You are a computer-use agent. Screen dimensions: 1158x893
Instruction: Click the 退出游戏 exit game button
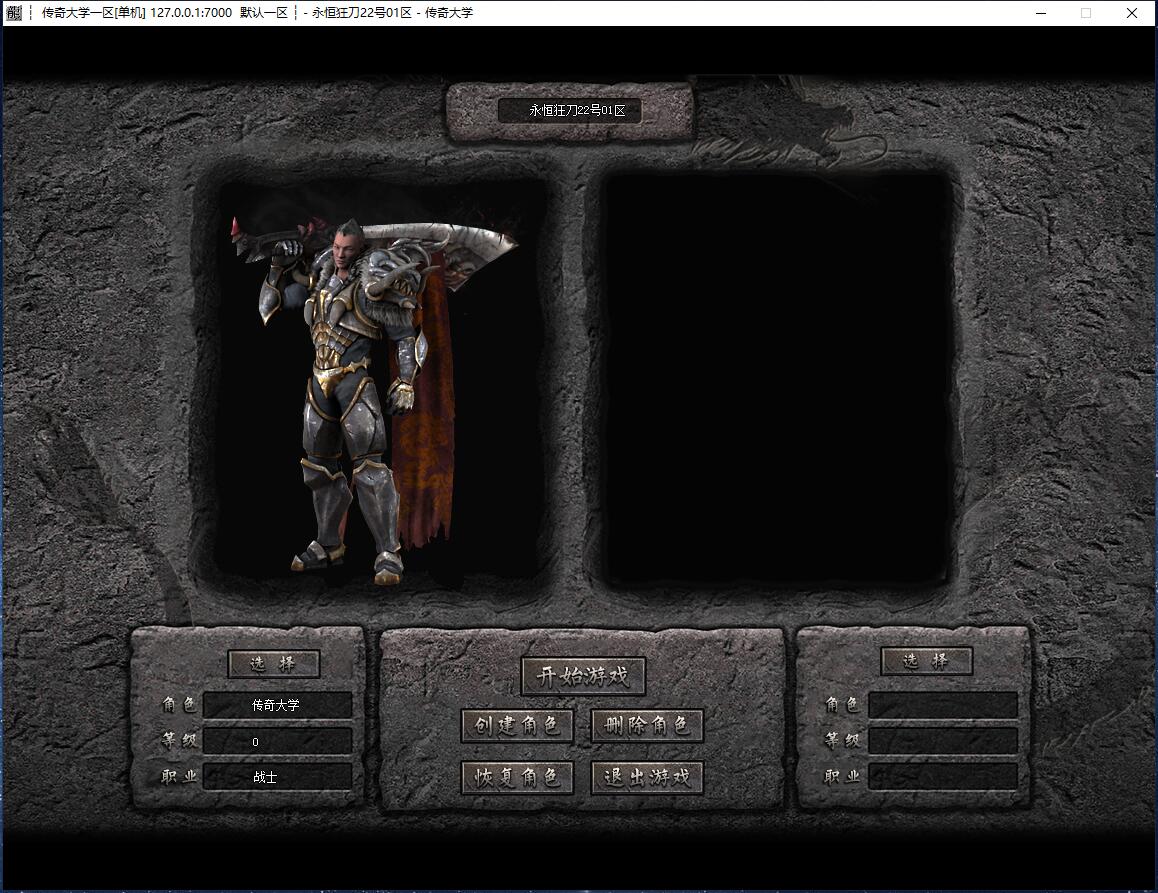point(647,777)
